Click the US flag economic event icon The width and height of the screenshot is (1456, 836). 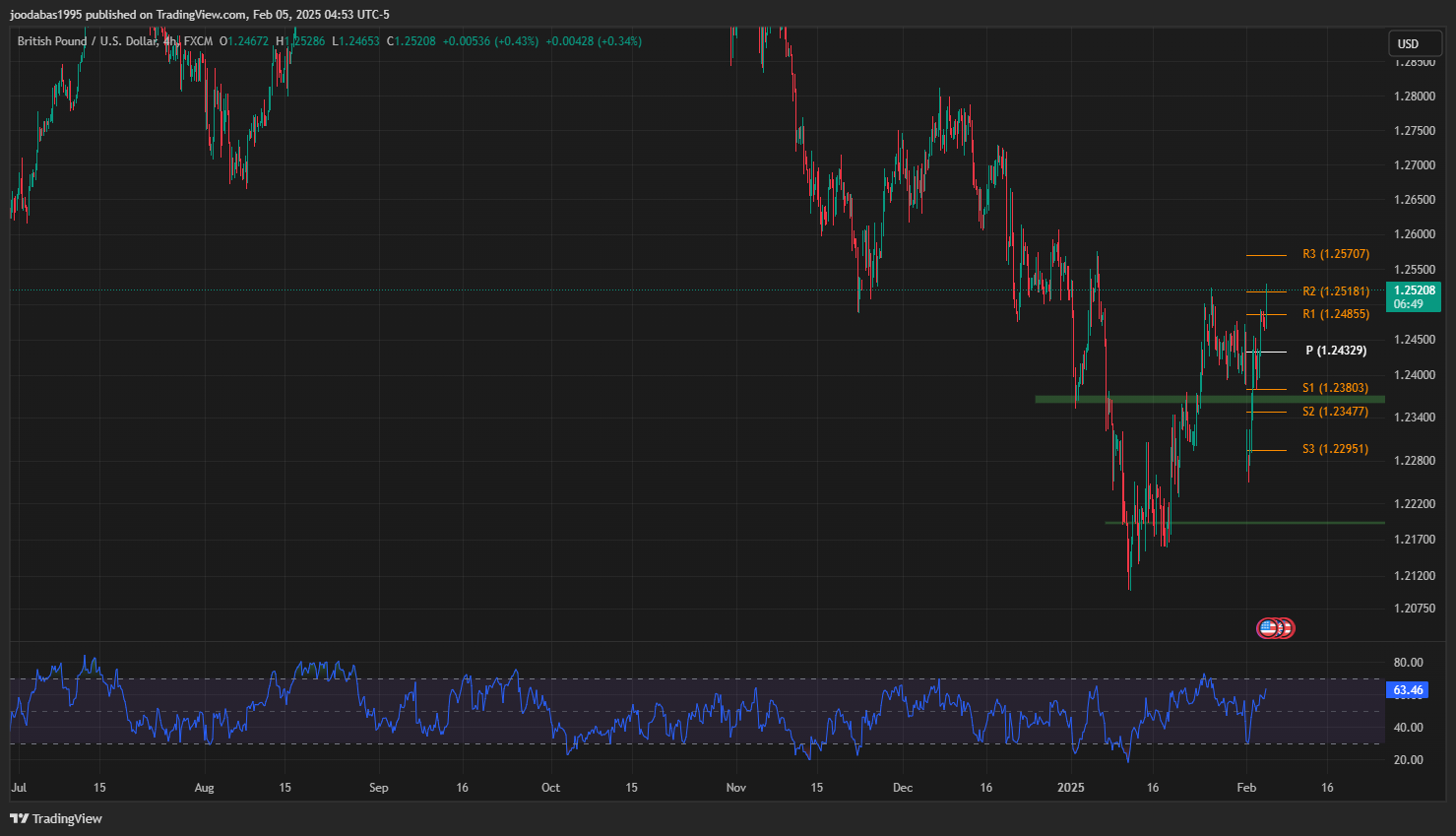1268,628
